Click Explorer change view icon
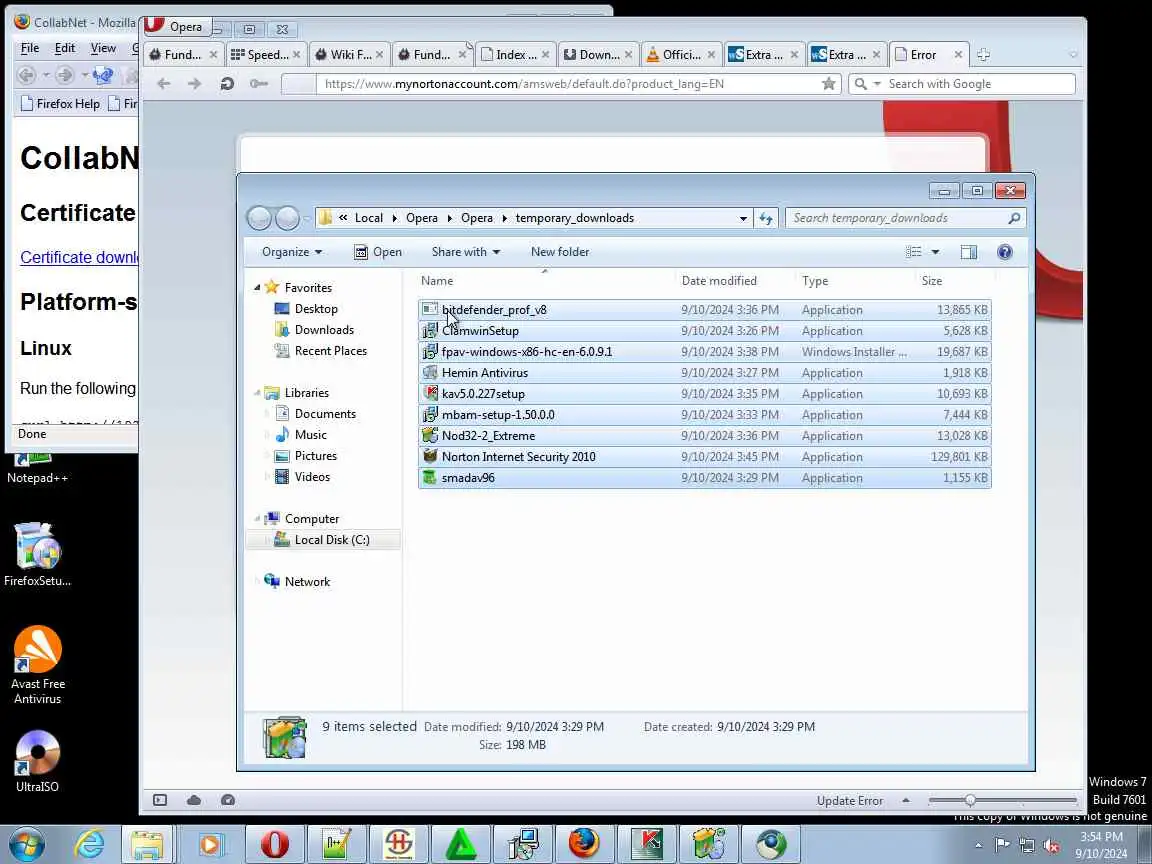The width and height of the screenshot is (1152, 864). click(914, 252)
